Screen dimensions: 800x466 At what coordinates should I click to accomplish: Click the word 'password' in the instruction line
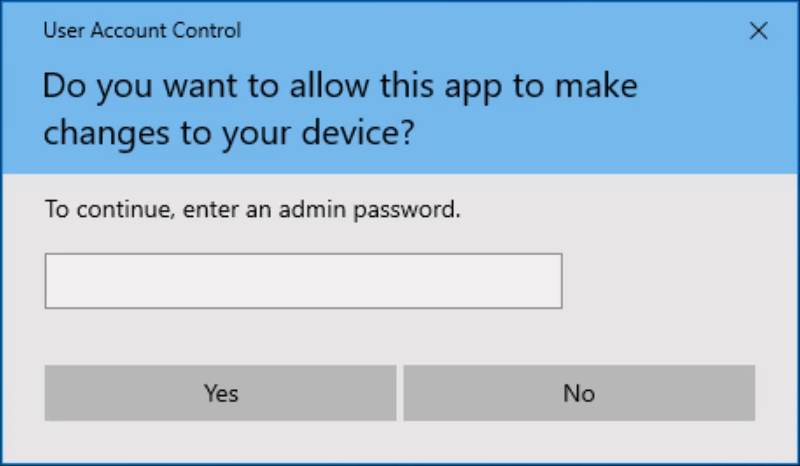pyautogui.click(x=411, y=212)
